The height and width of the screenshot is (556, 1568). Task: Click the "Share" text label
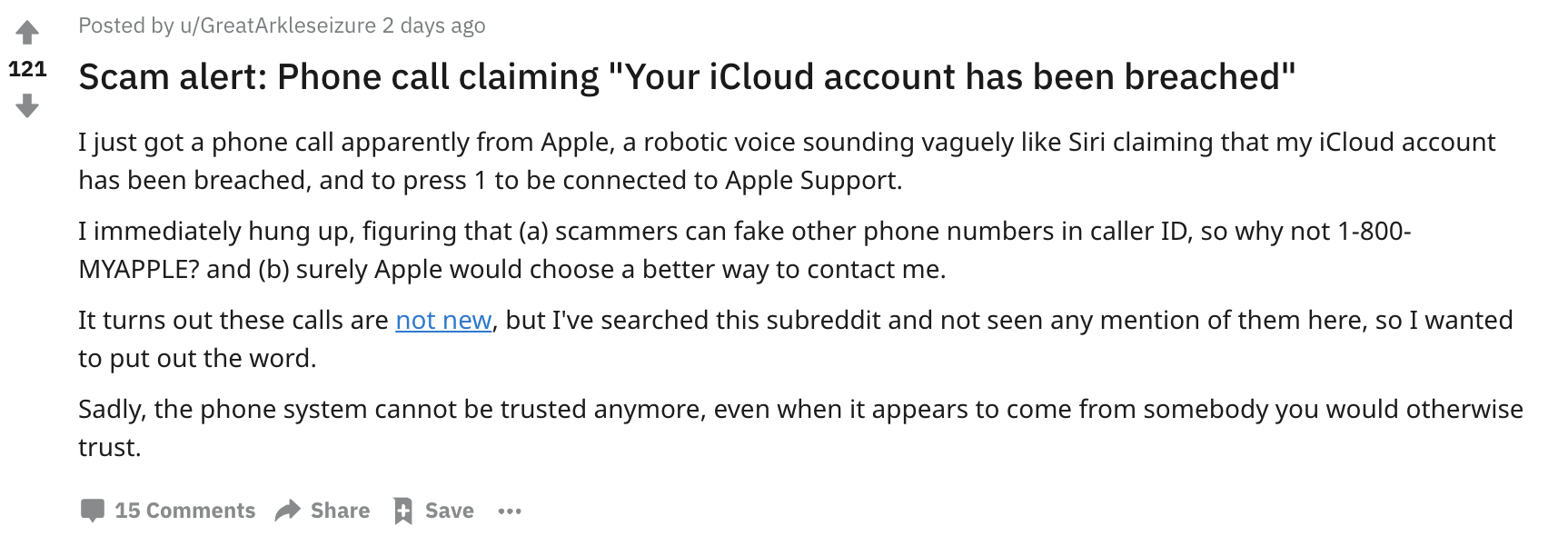(x=340, y=511)
